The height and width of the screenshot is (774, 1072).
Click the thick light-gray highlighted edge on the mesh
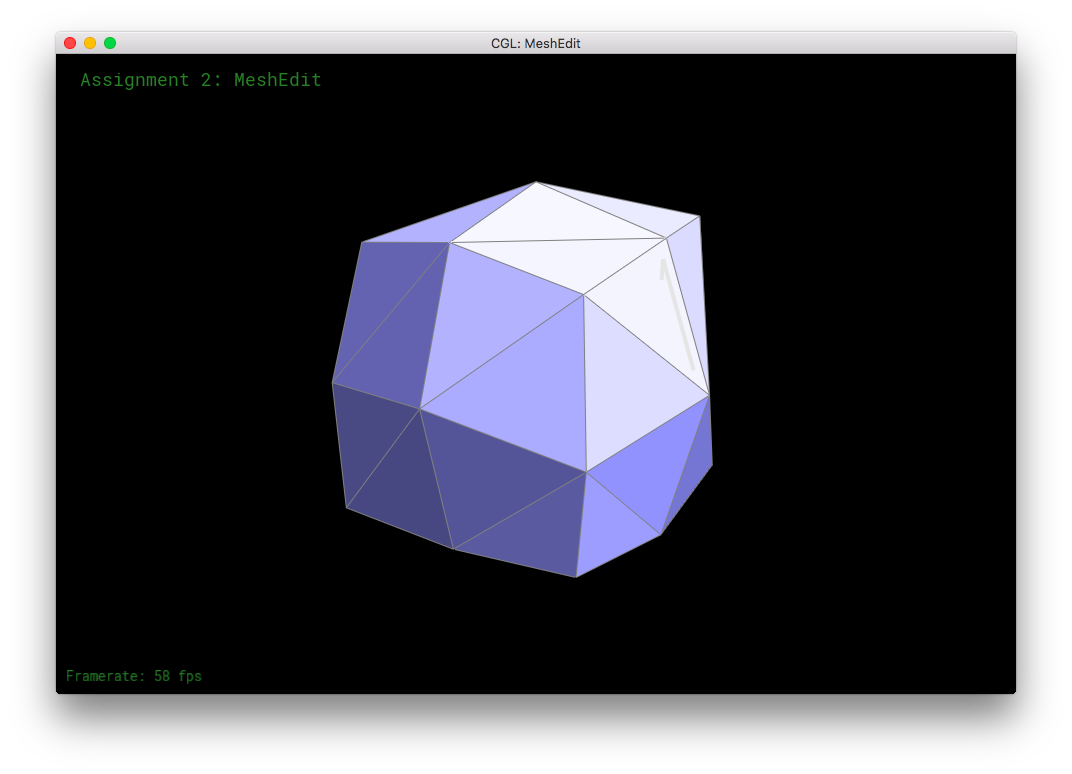click(x=677, y=315)
